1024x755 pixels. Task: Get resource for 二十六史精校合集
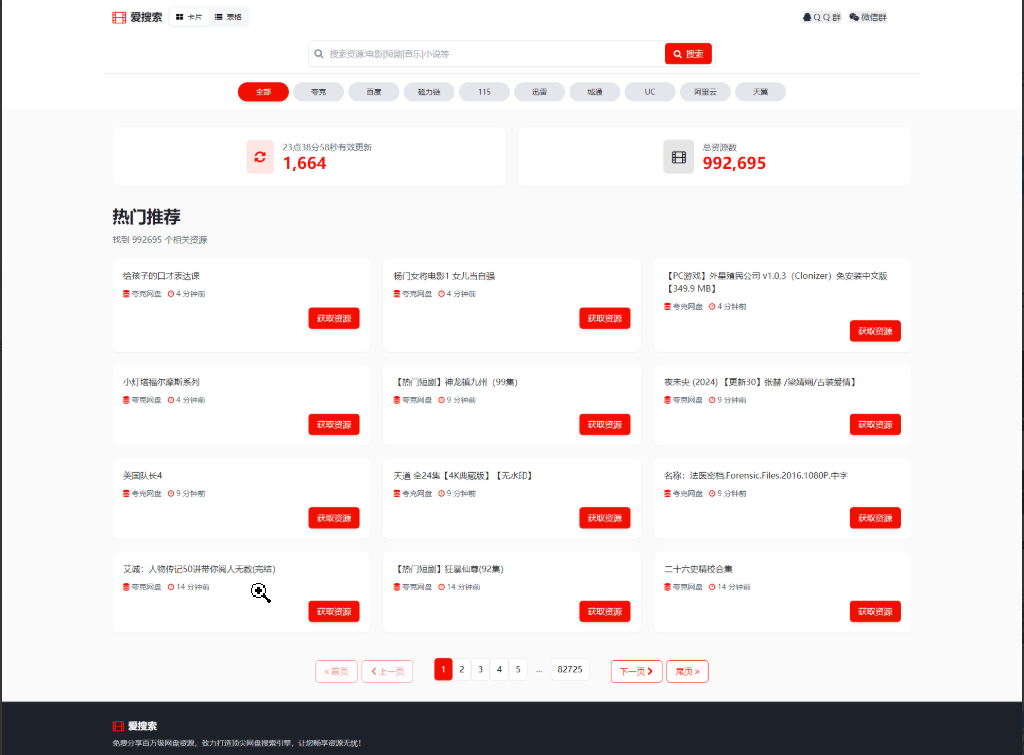(875, 611)
